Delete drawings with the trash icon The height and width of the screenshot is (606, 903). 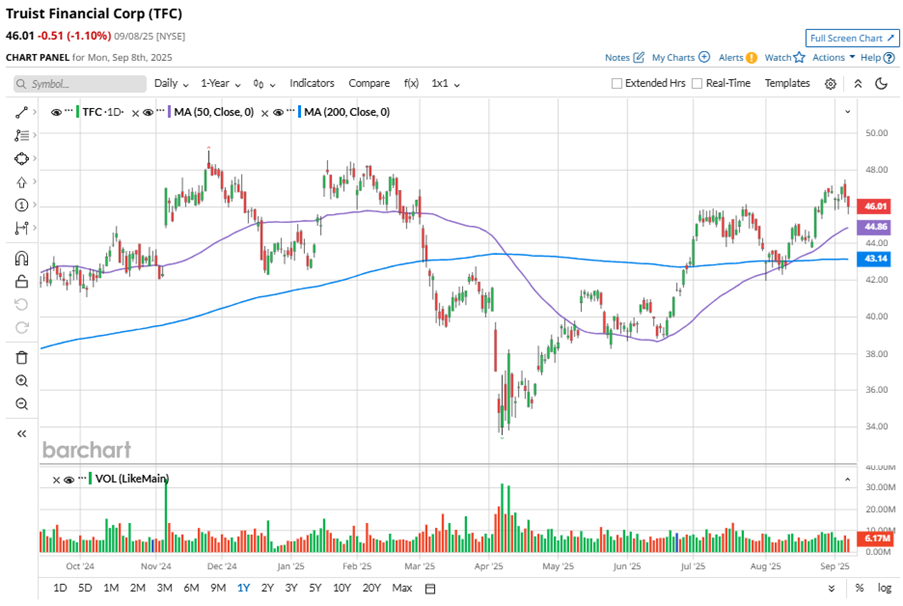tap(21, 358)
